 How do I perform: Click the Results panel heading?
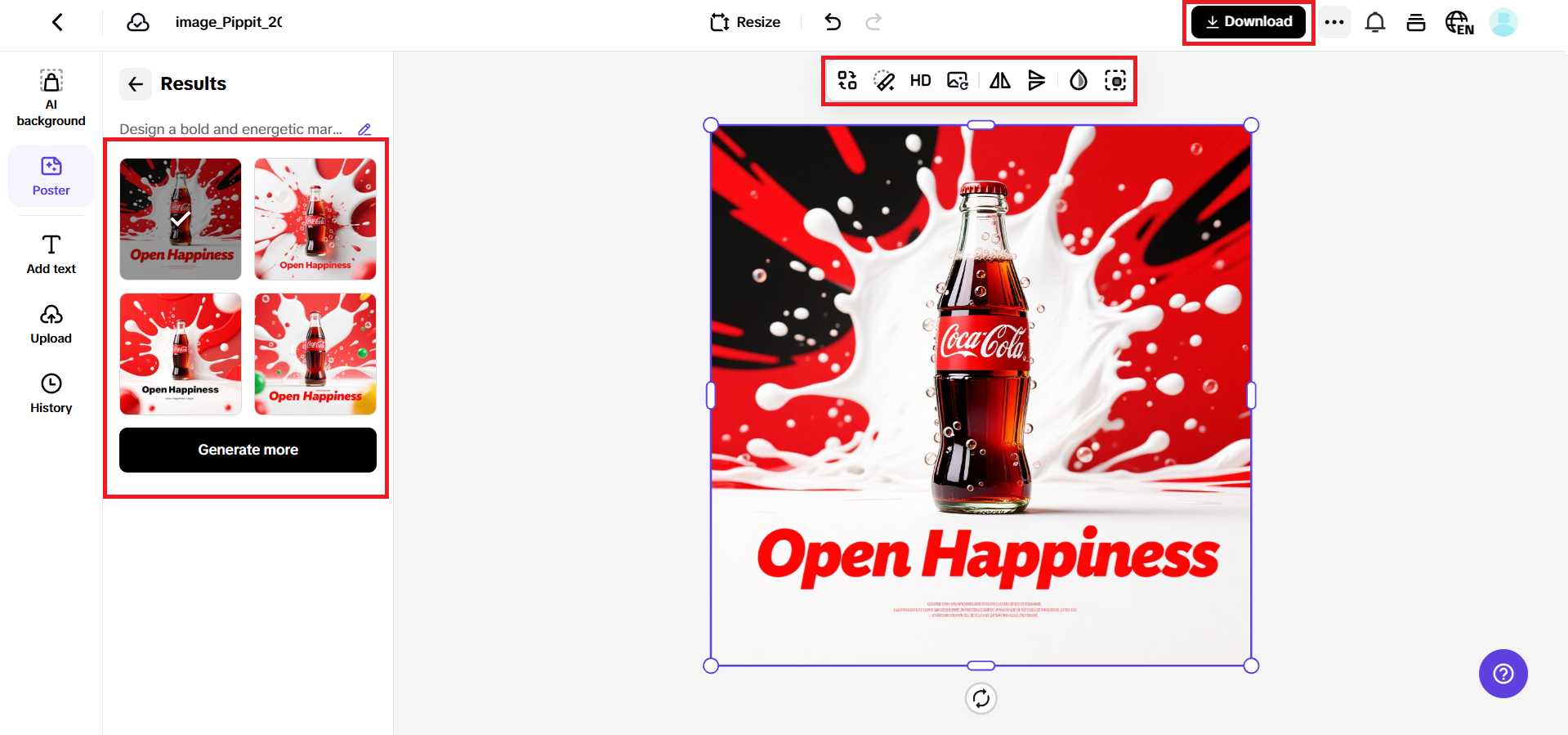pyautogui.click(x=193, y=83)
